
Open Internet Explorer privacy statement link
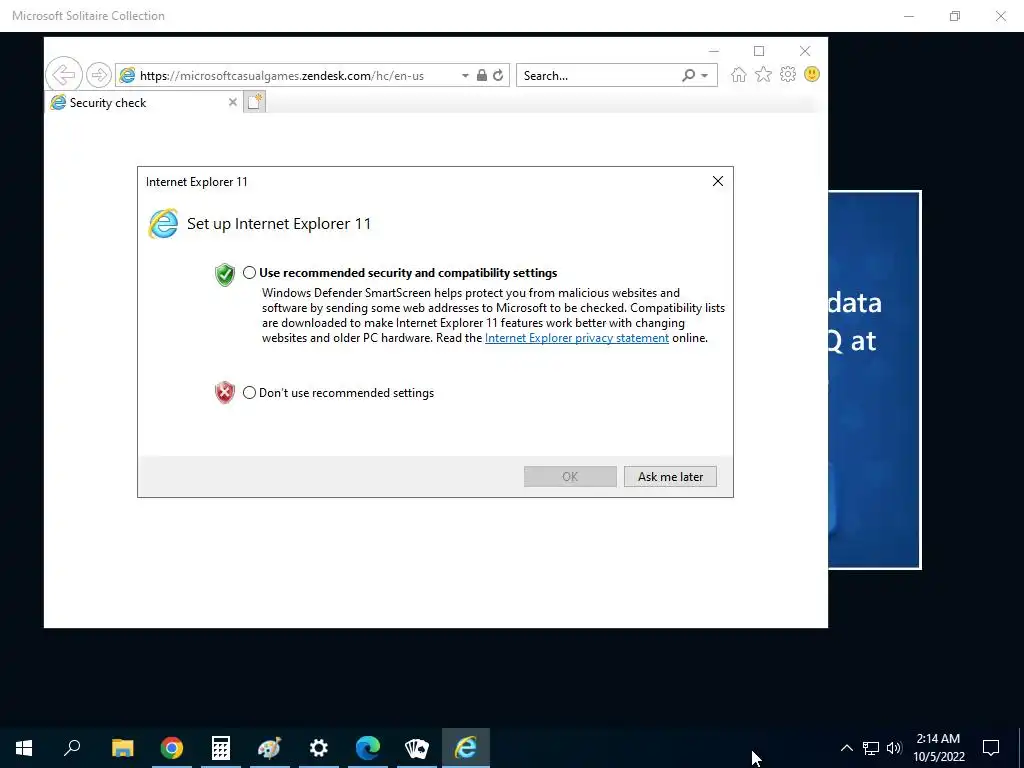point(577,338)
